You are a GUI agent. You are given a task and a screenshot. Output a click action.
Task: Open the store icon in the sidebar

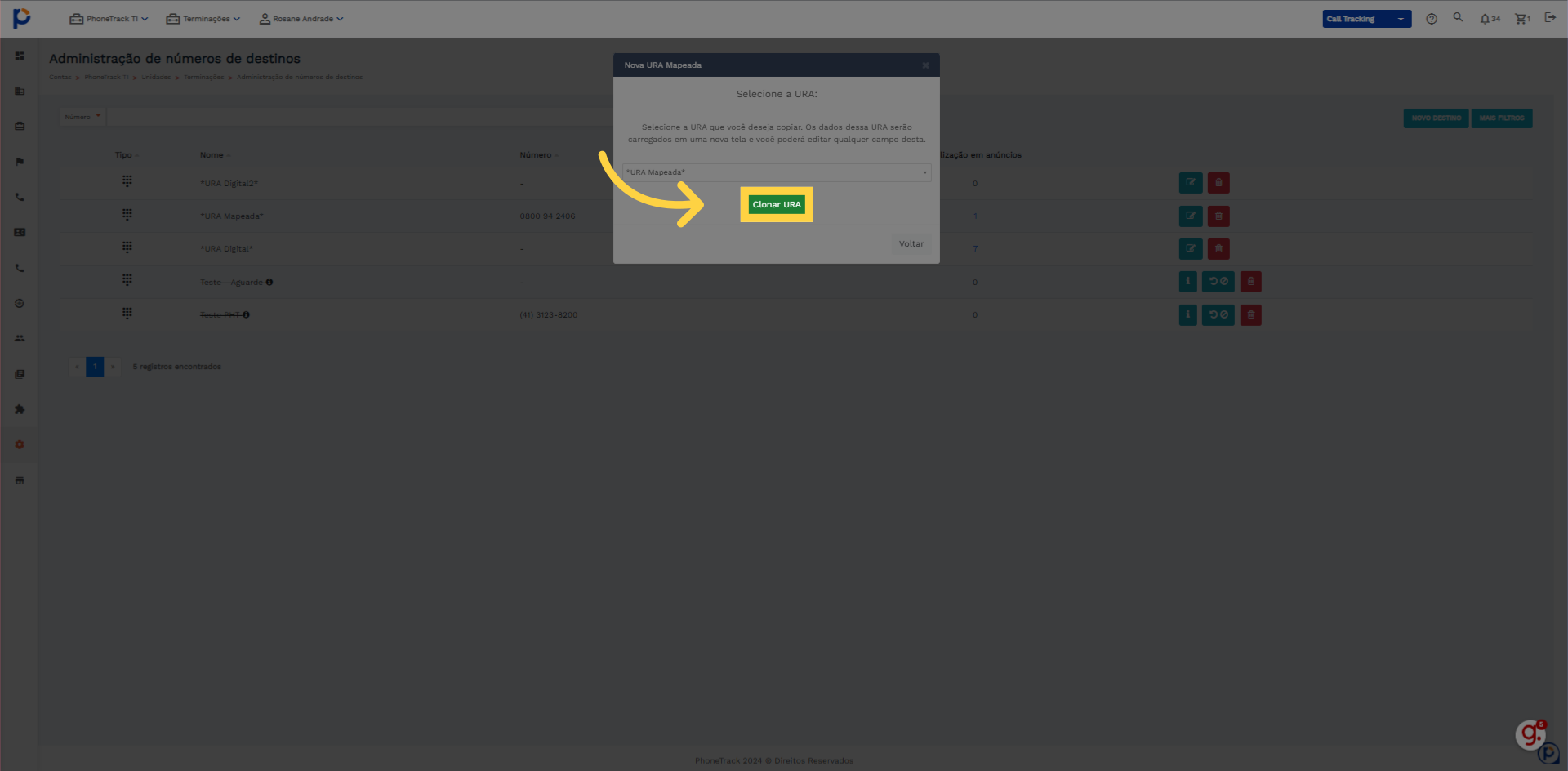pyautogui.click(x=20, y=480)
